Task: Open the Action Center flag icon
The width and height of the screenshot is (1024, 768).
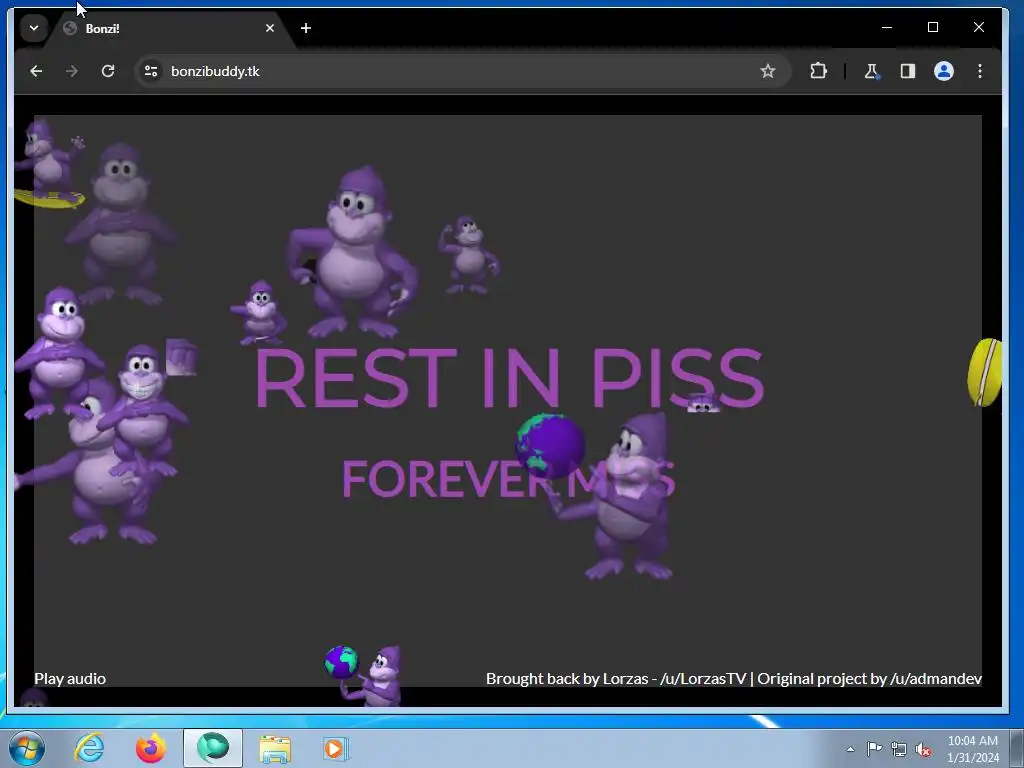Action: 874,748
